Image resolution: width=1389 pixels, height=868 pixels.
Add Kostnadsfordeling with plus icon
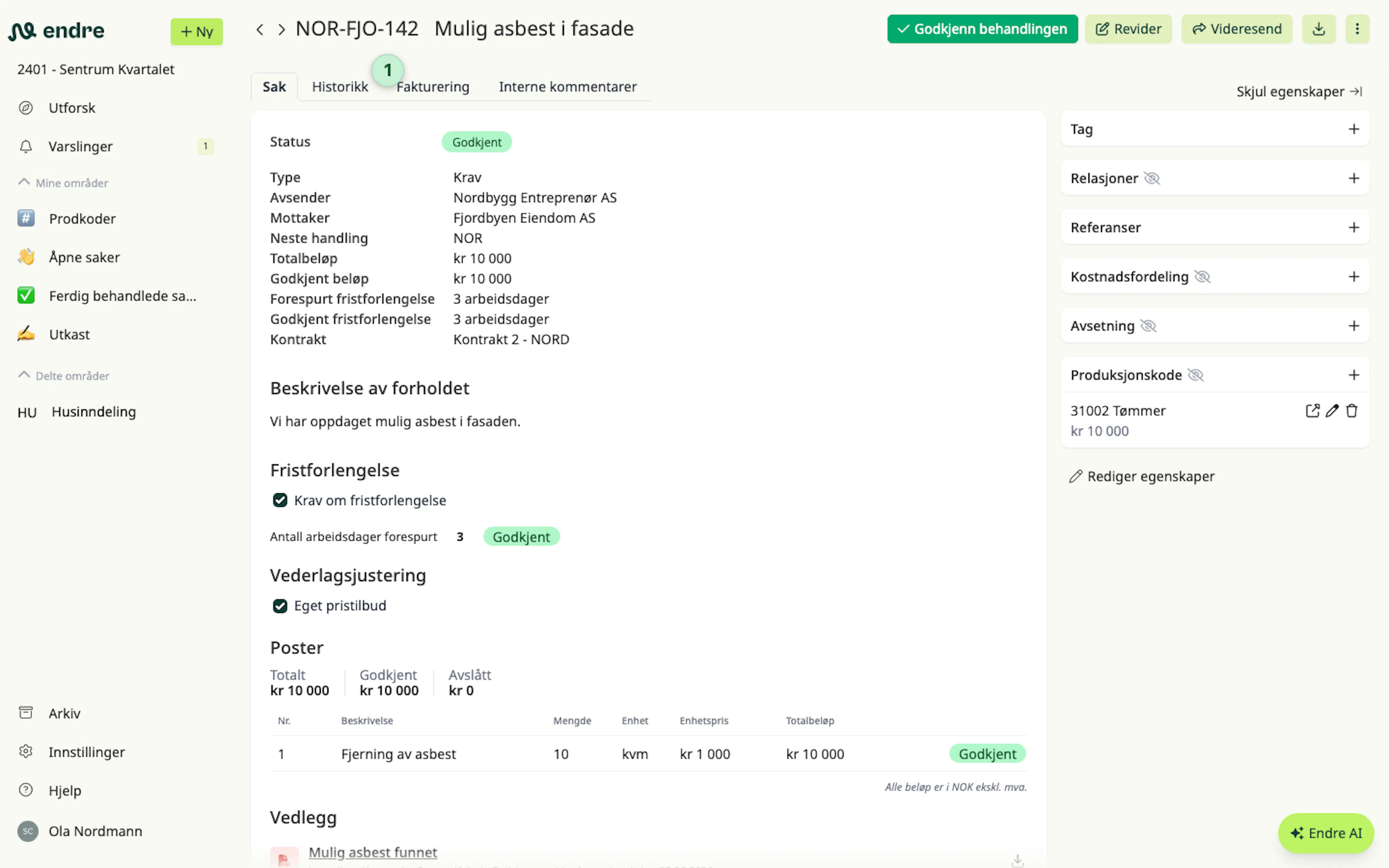tap(1354, 277)
